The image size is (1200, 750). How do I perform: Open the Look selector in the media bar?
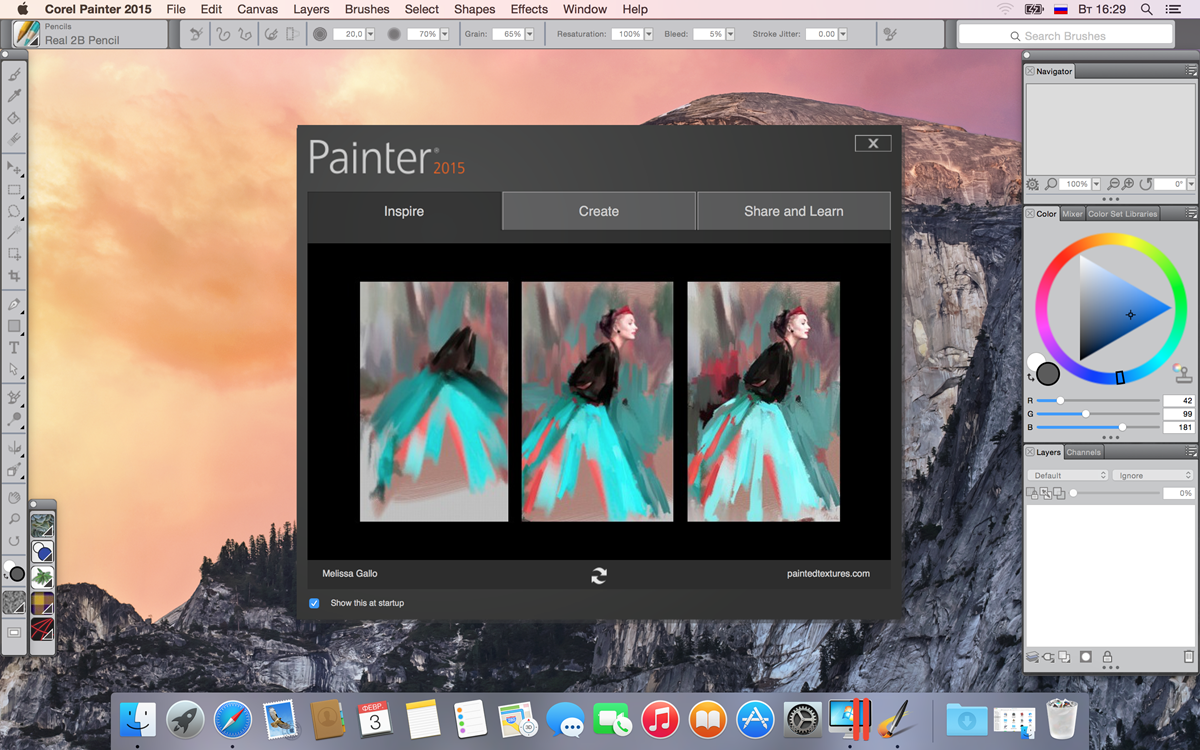(x=42, y=629)
